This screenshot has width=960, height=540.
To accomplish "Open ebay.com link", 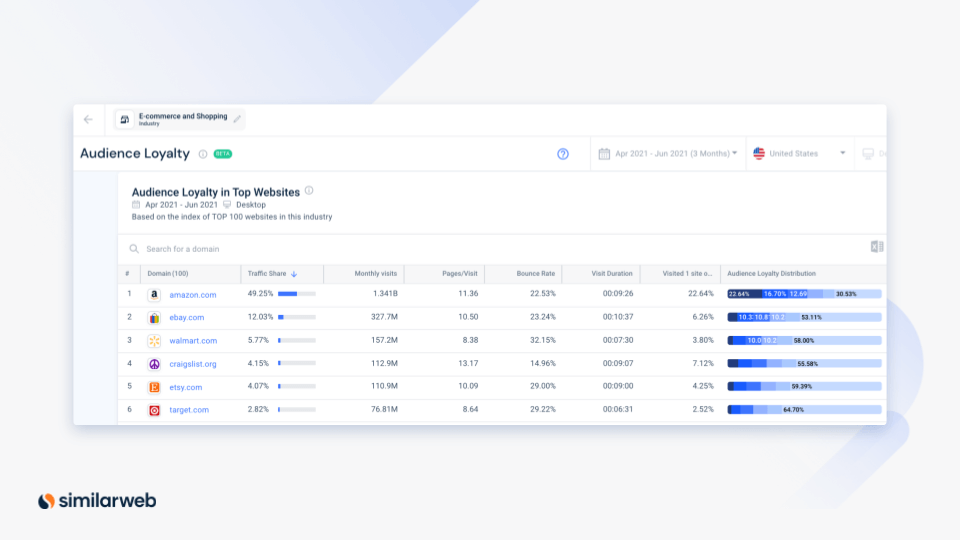I will click(x=187, y=318).
